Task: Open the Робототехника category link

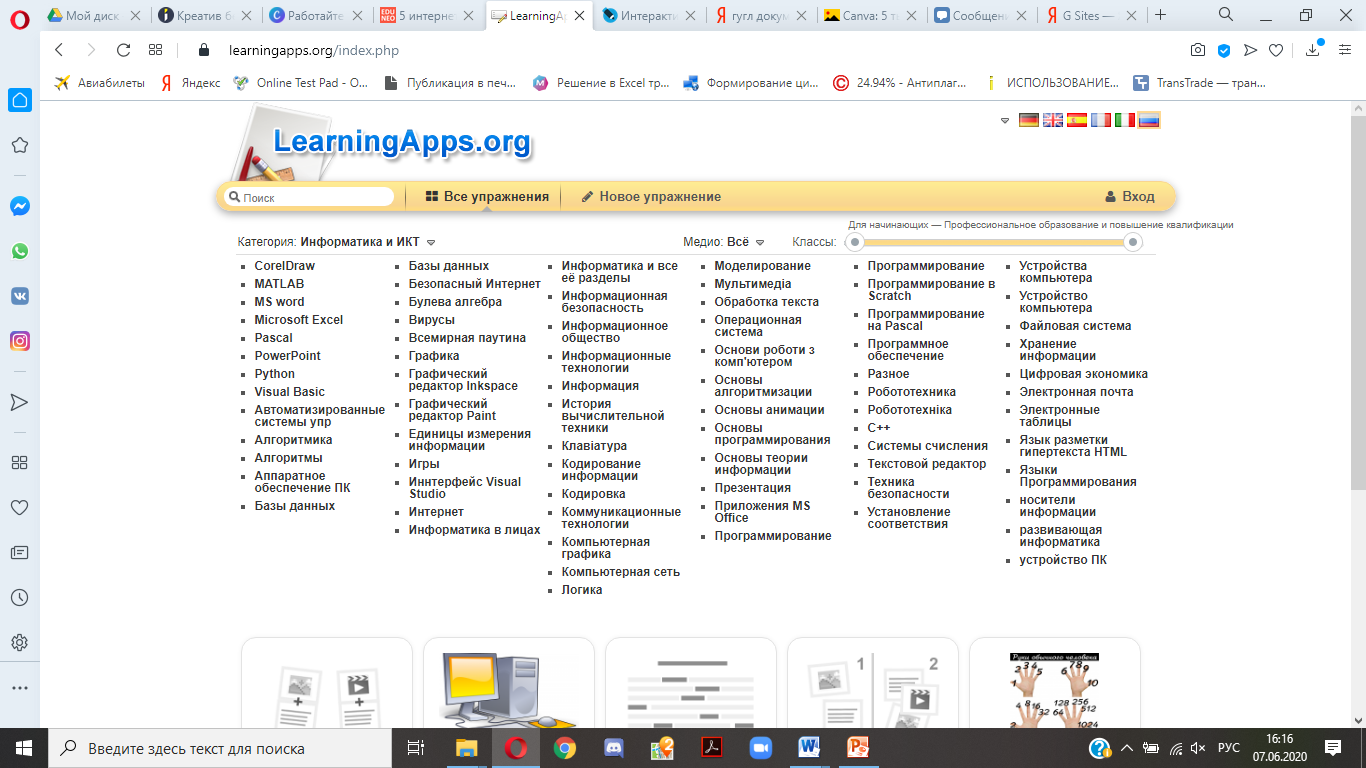Action: [911, 392]
